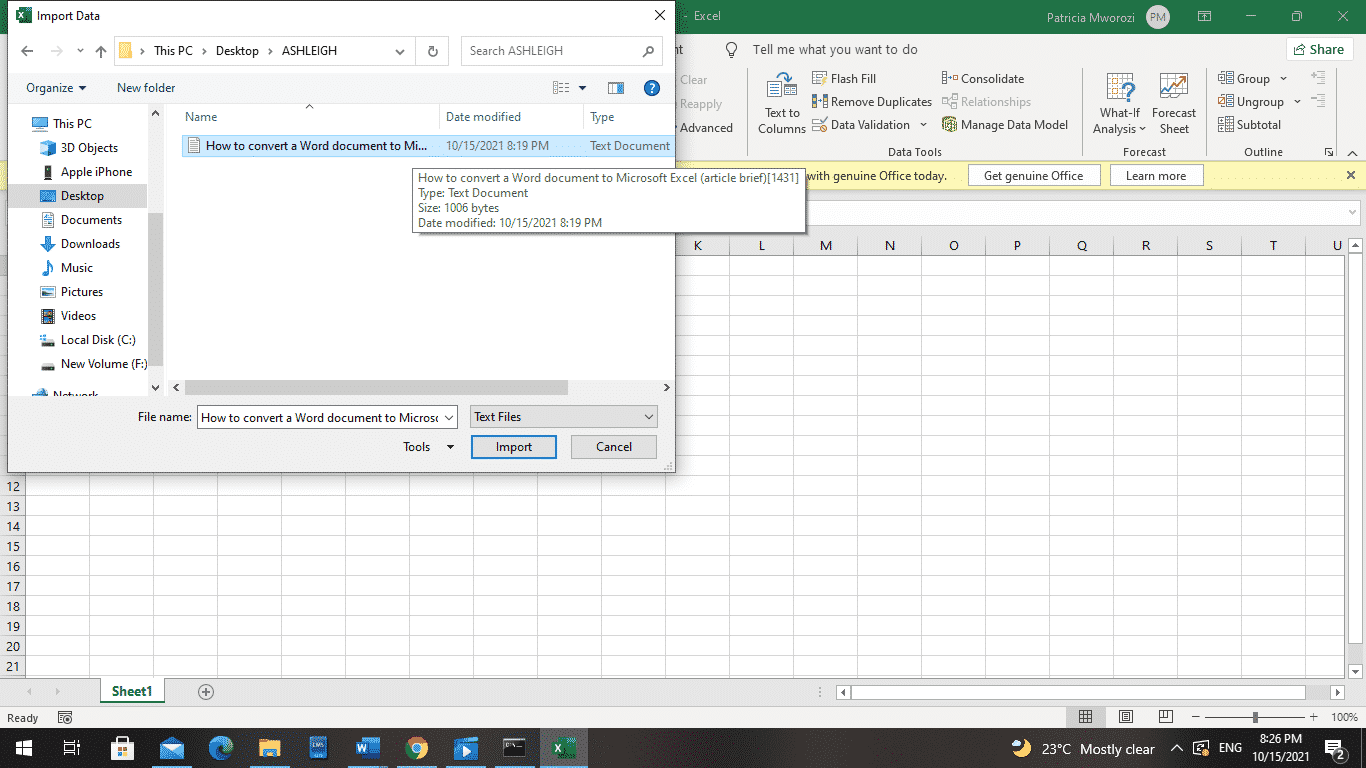Image resolution: width=1366 pixels, height=768 pixels.
Task: Click inside the File name input field
Action: coord(320,416)
